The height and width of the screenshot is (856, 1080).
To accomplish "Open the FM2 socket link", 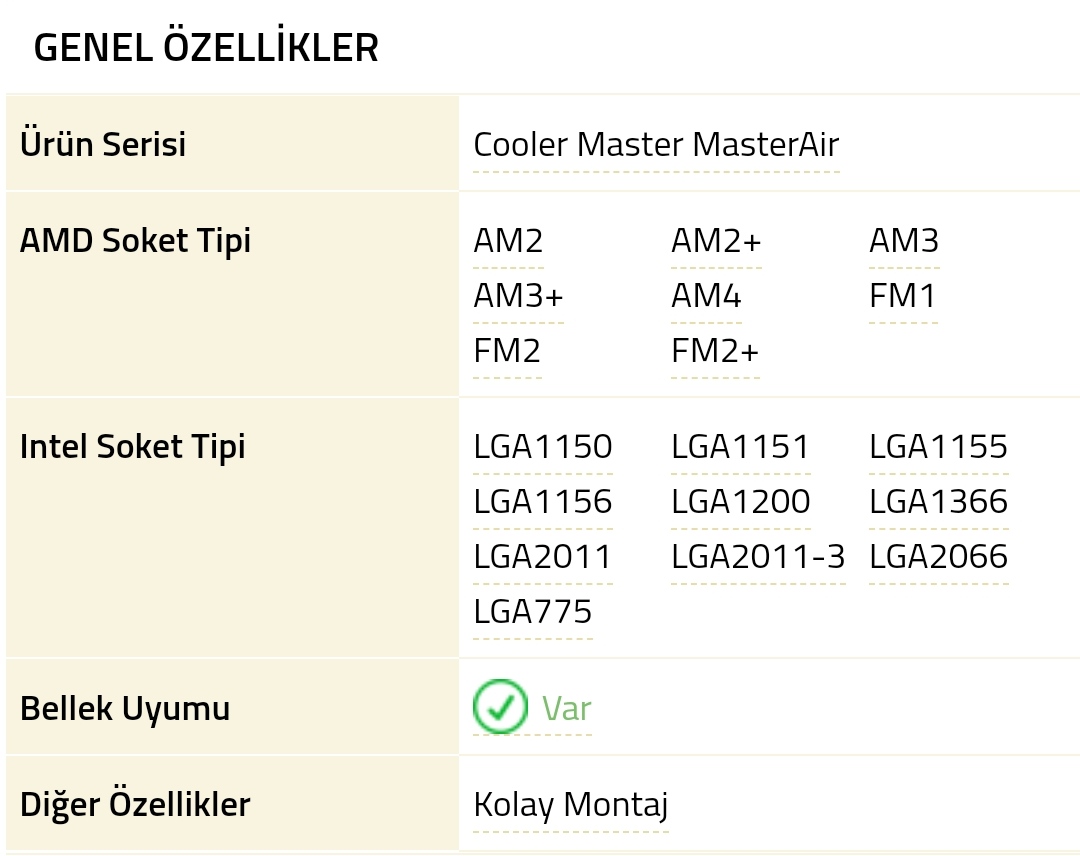I will tap(507, 352).
